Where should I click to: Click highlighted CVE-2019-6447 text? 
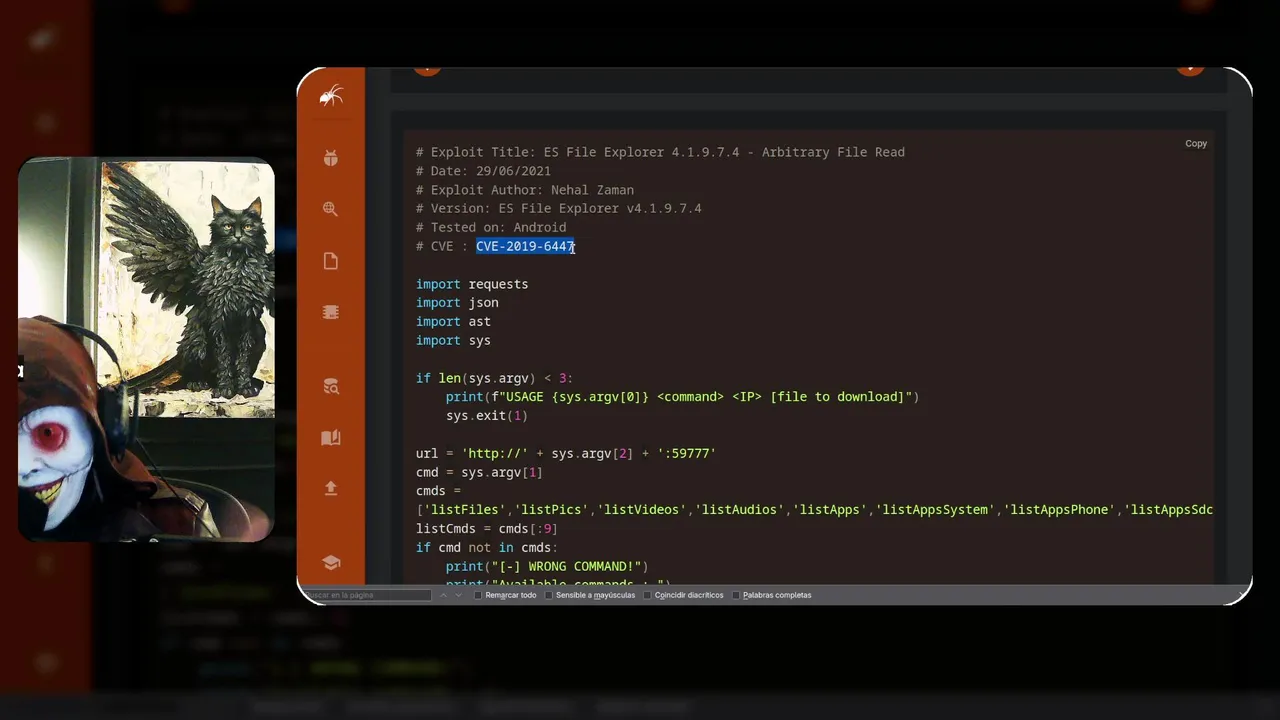click(x=525, y=246)
